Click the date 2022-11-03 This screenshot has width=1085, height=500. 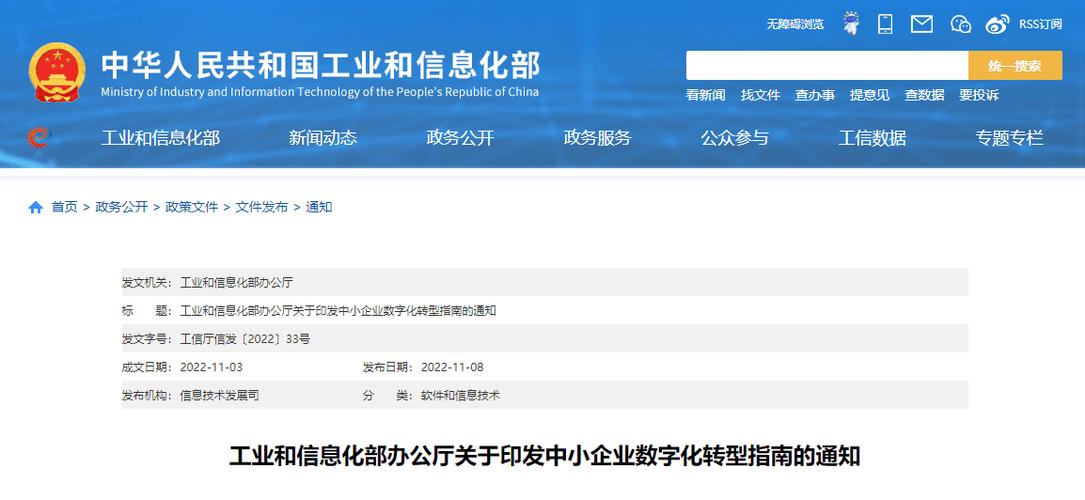[211, 367]
